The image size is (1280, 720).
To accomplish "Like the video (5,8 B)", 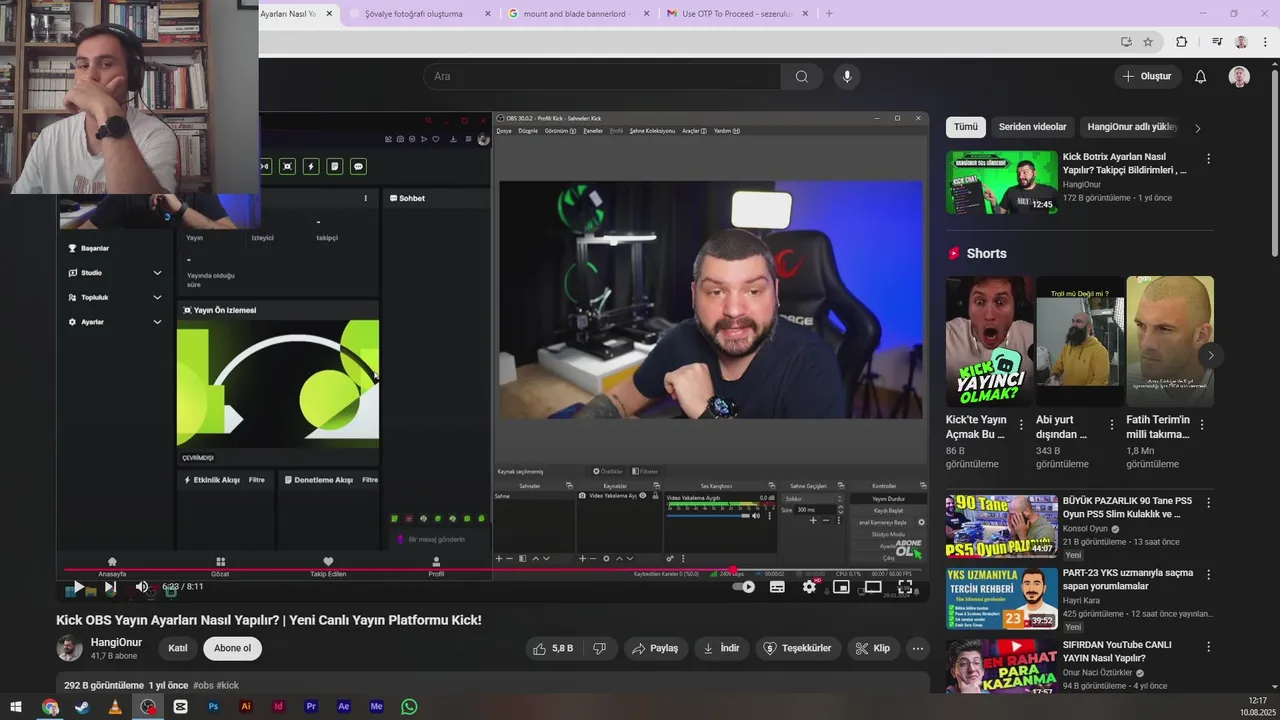I will click(x=553, y=648).
